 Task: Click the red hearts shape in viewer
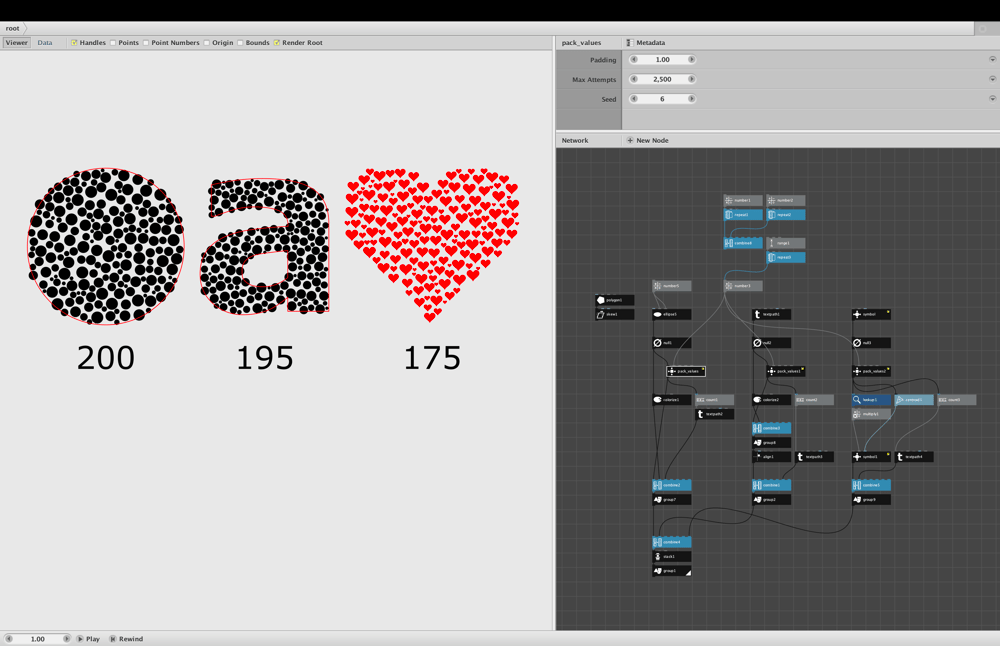tap(432, 245)
